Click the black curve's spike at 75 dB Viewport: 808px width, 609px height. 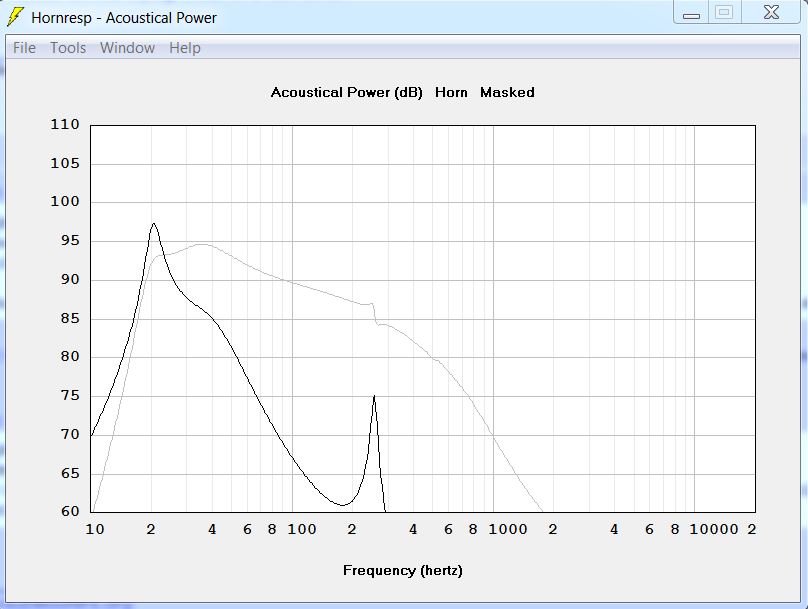tap(374, 396)
